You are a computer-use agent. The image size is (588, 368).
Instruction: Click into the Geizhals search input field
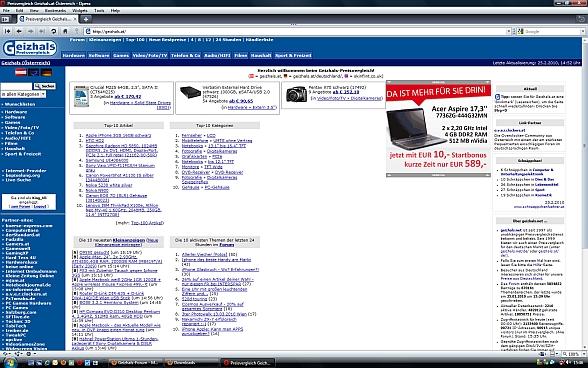point(16,86)
